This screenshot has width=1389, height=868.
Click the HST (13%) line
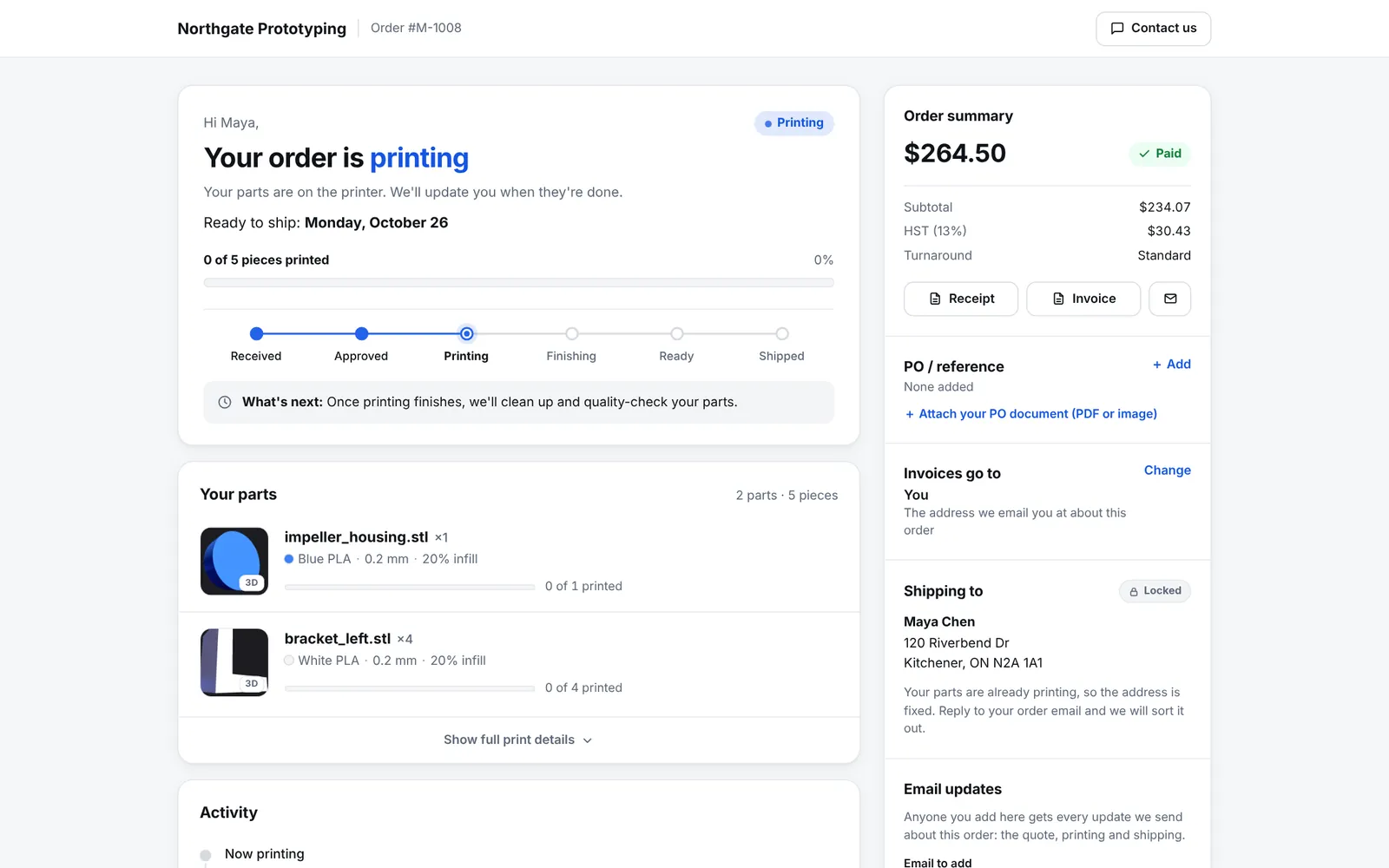pyautogui.click(x=1047, y=231)
